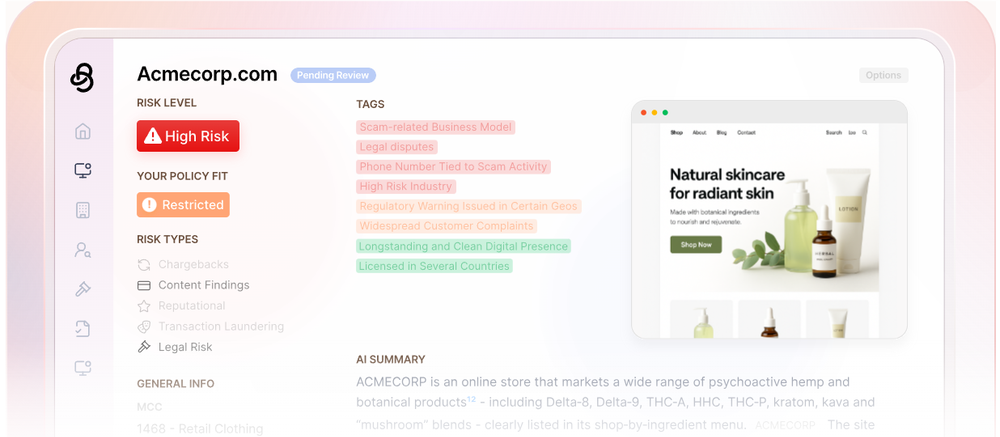Screen dimensions: 1000x437
Task: Click the AI SUMMARY heading
Action: 390,360
